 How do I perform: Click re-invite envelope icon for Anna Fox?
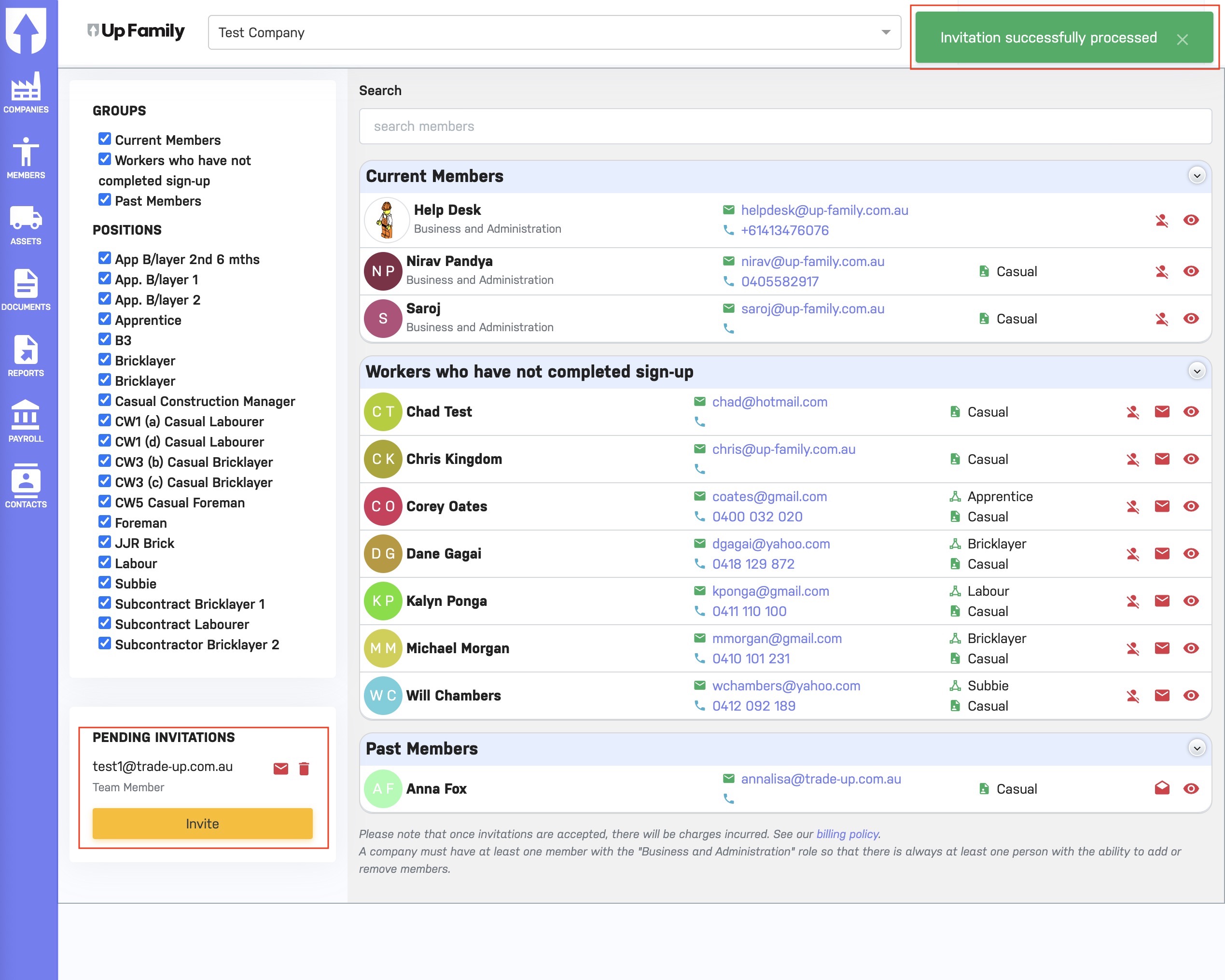point(1162,788)
